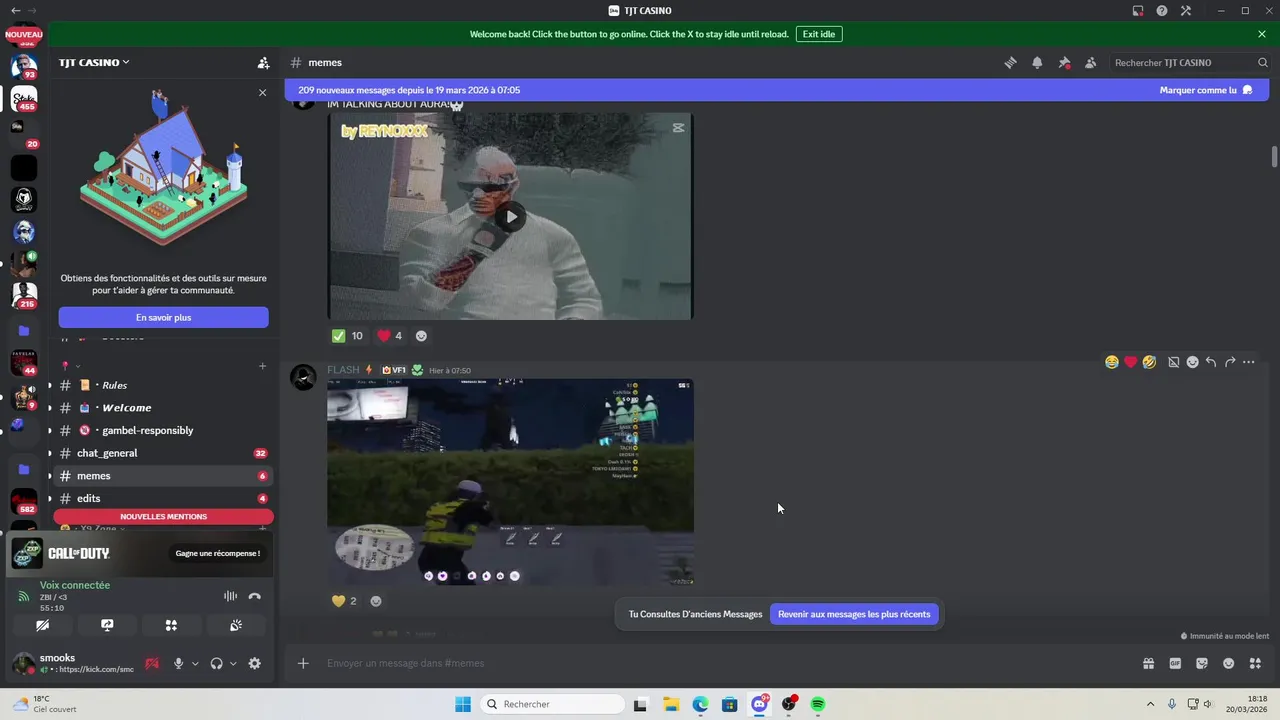Viewport: 1280px width, 720px height.
Task: Open voice noise suppression waveform icon
Action: [x=230, y=596]
